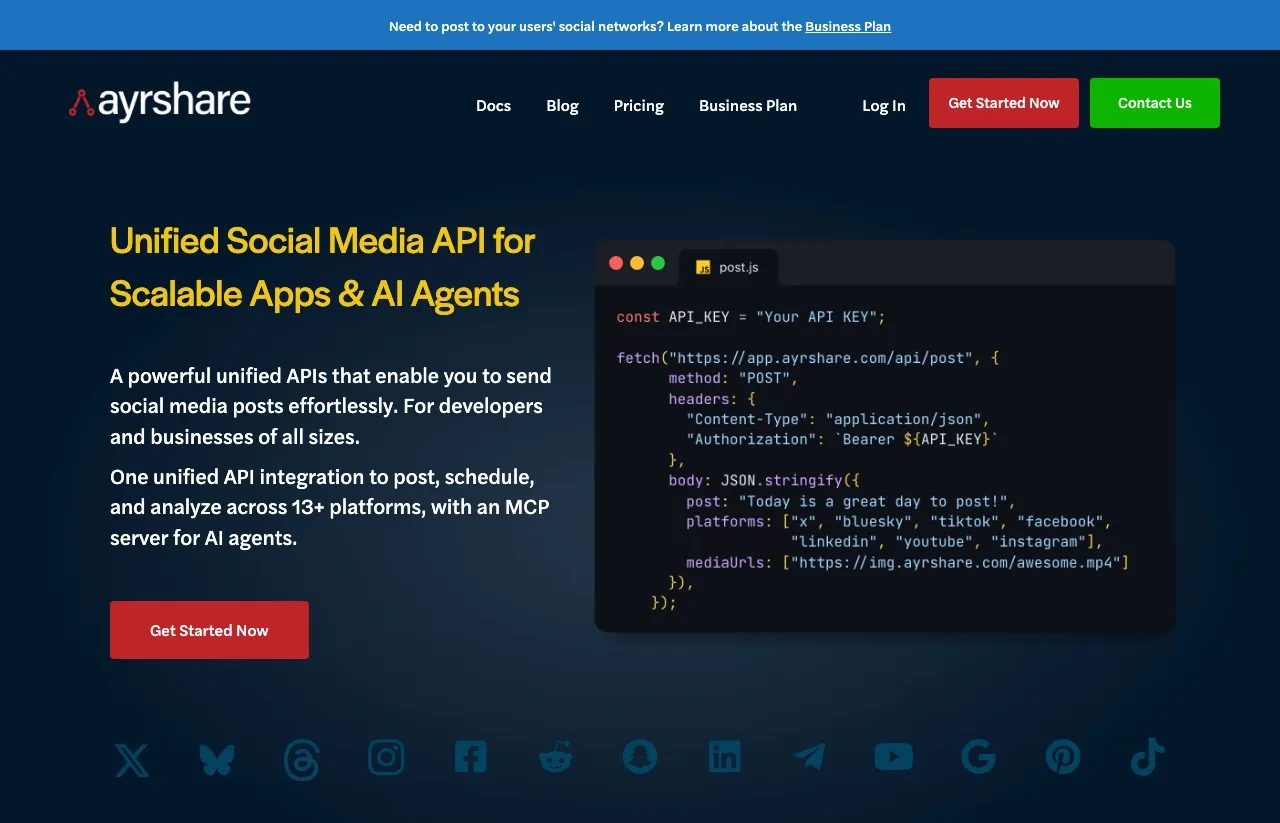Viewport: 1280px width, 823px height.
Task: Open the Business Plan nav item
Action: point(748,105)
